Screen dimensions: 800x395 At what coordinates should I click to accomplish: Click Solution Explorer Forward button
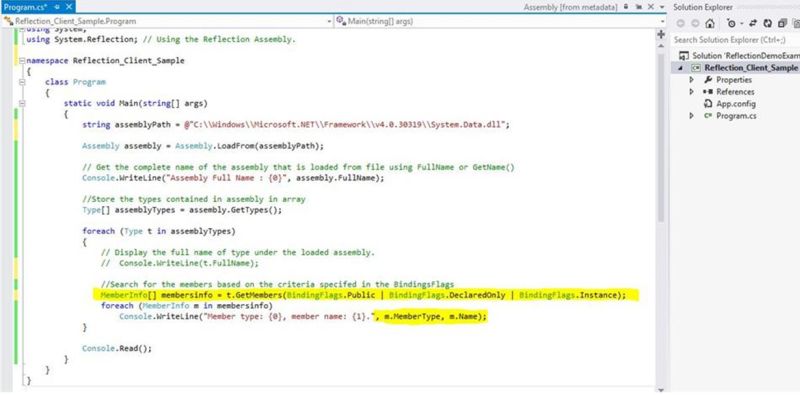pyautogui.click(x=695, y=23)
